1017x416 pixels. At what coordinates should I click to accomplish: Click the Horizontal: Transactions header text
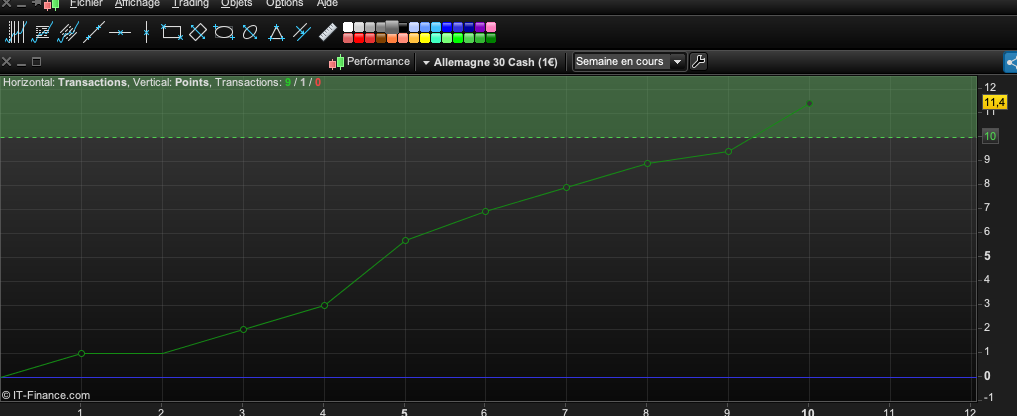pos(65,82)
